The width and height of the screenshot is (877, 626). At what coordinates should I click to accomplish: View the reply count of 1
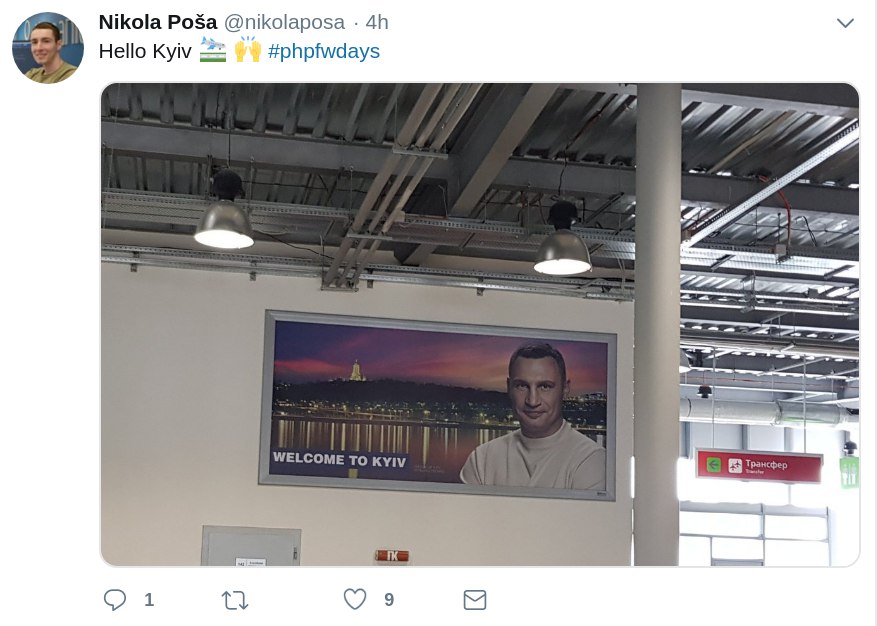(x=149, y=600)
